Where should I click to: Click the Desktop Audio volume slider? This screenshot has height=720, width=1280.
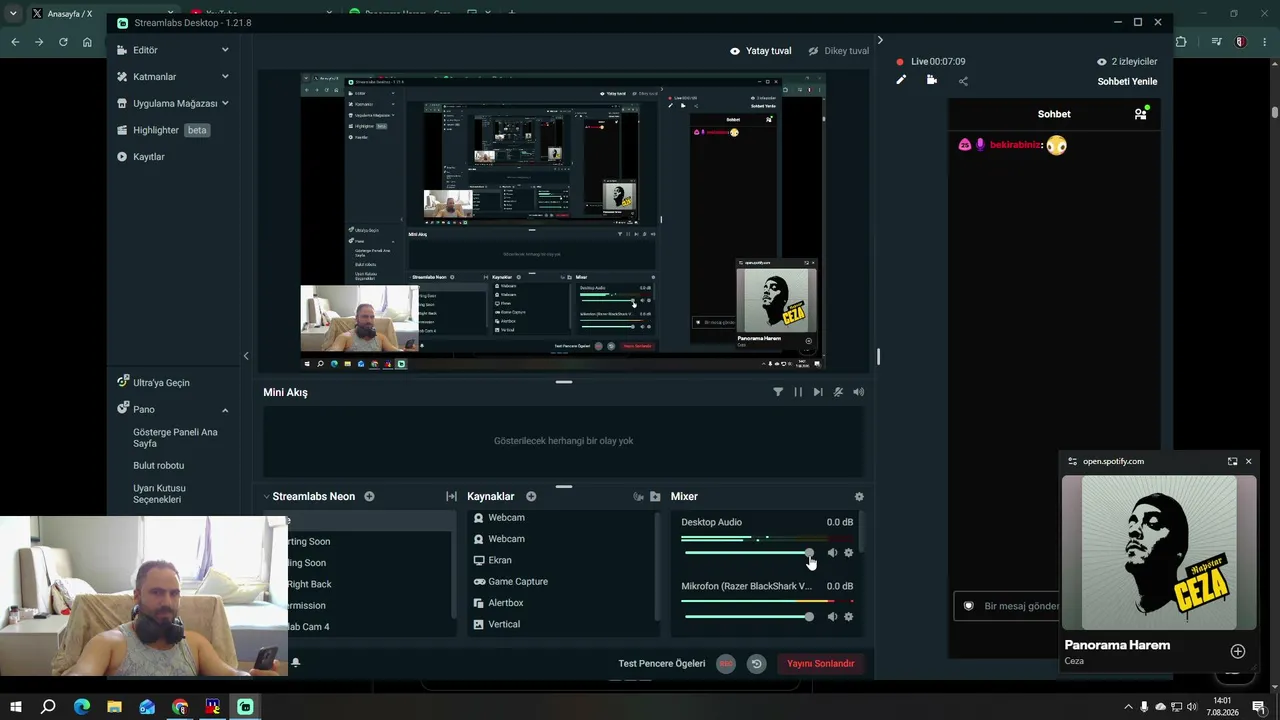tap(749, 553)
